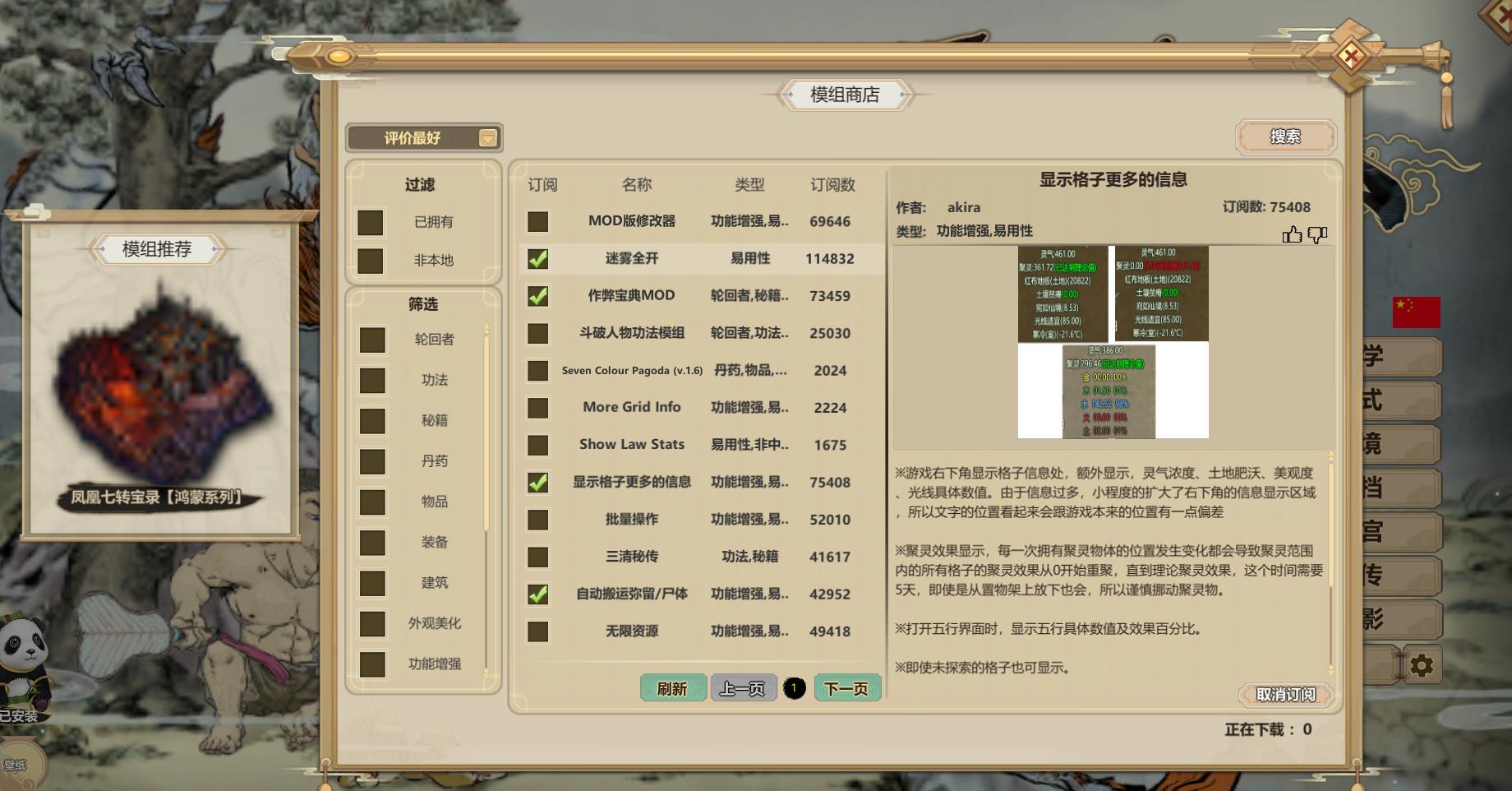Screen dimensions: 1512x791
Task: Enable the 功法 category filter
Action: pyautogui.click(x=372, y=380)
